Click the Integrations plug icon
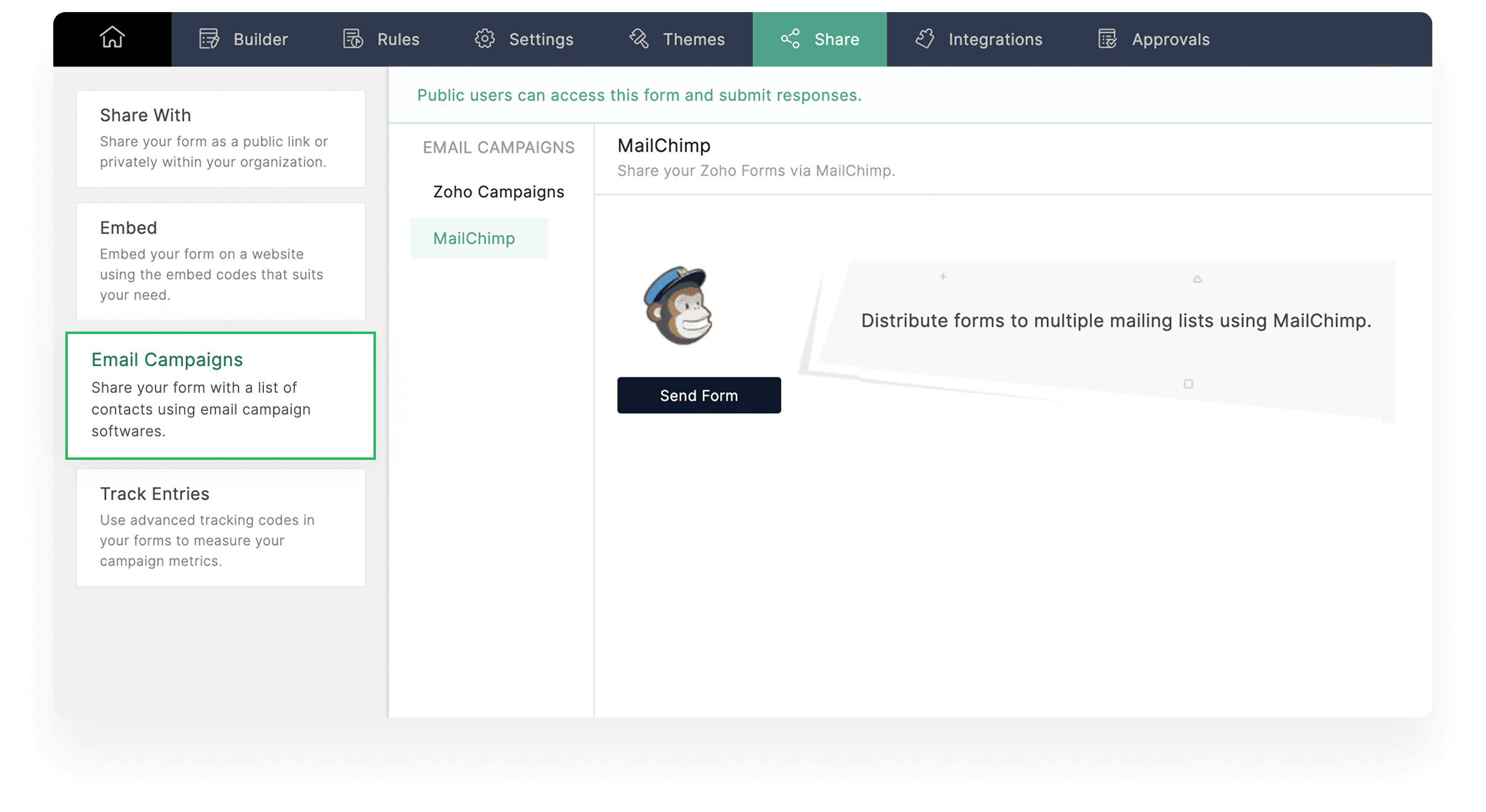 [x=924, y=39]
